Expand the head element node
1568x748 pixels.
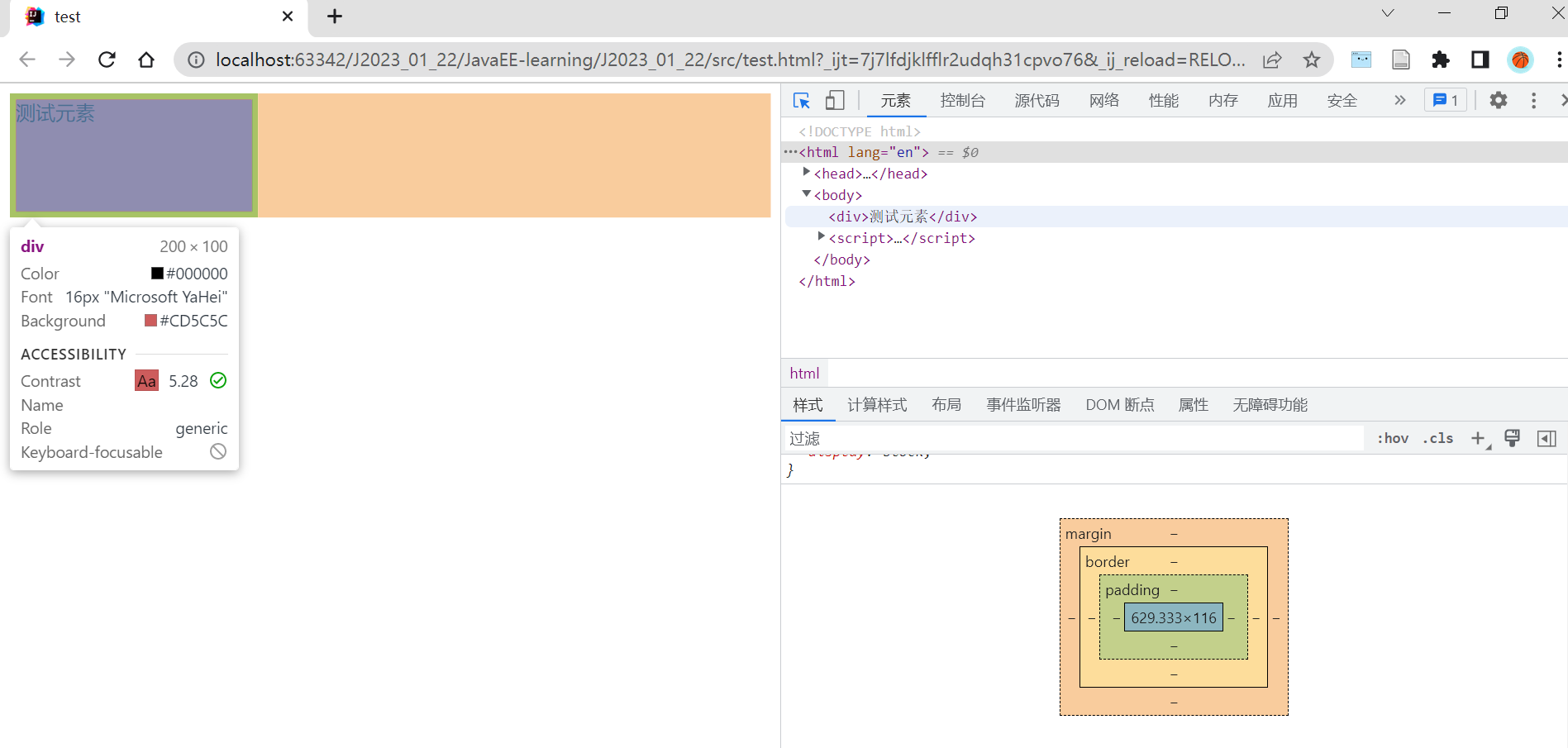pyautogui.click(x=806, y=172)
